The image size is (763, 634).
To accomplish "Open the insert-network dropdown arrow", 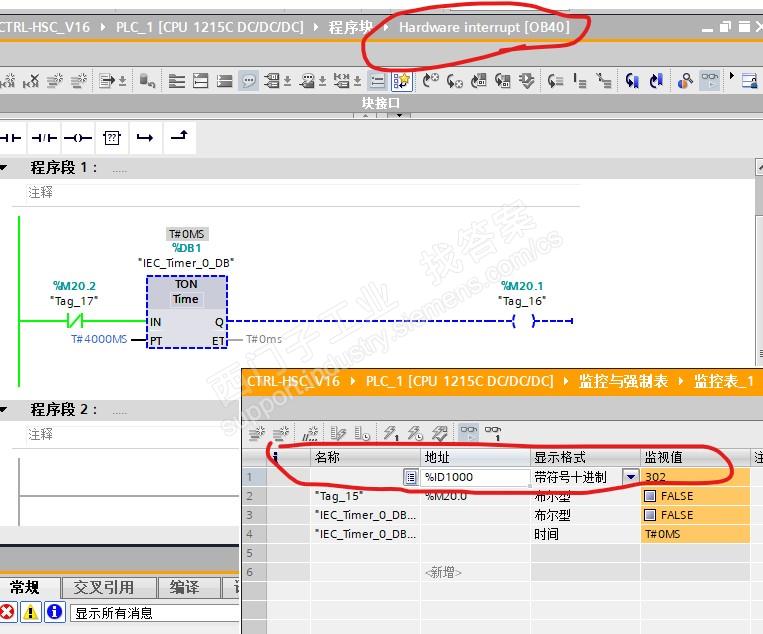I will [123, 81].
